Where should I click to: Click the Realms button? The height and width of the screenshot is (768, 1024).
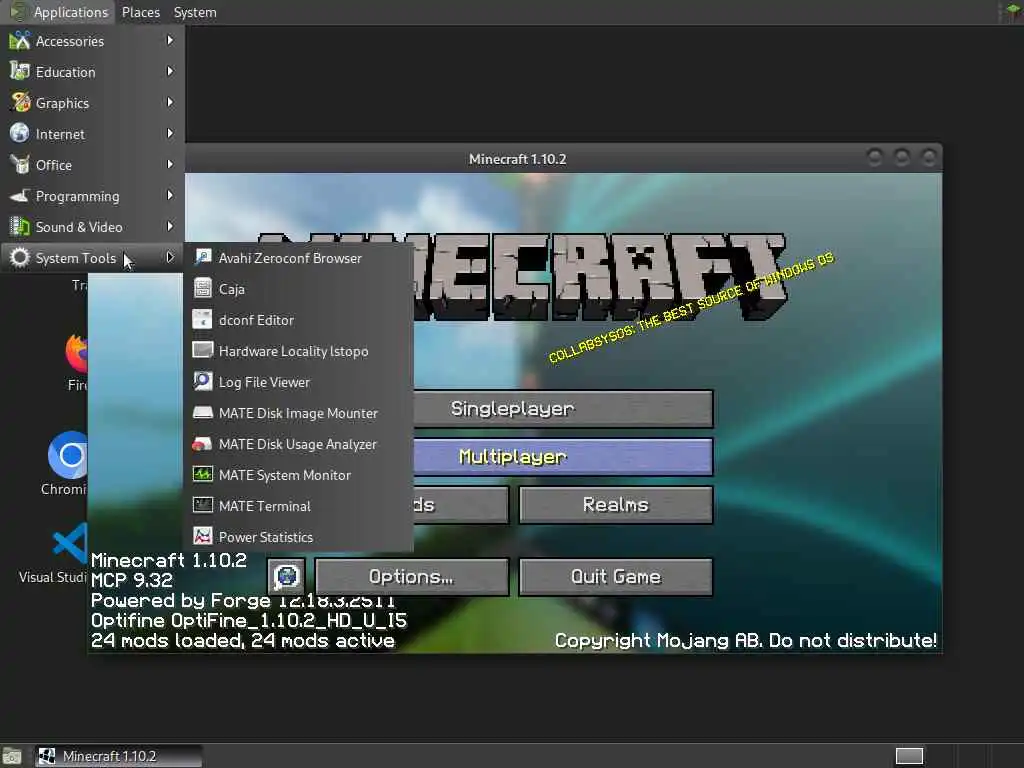[x=616, y=505]
